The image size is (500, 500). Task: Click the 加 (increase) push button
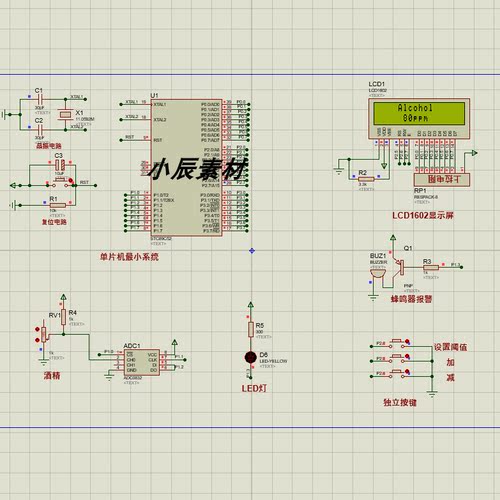pyautogui.click(x=397, y=359)
